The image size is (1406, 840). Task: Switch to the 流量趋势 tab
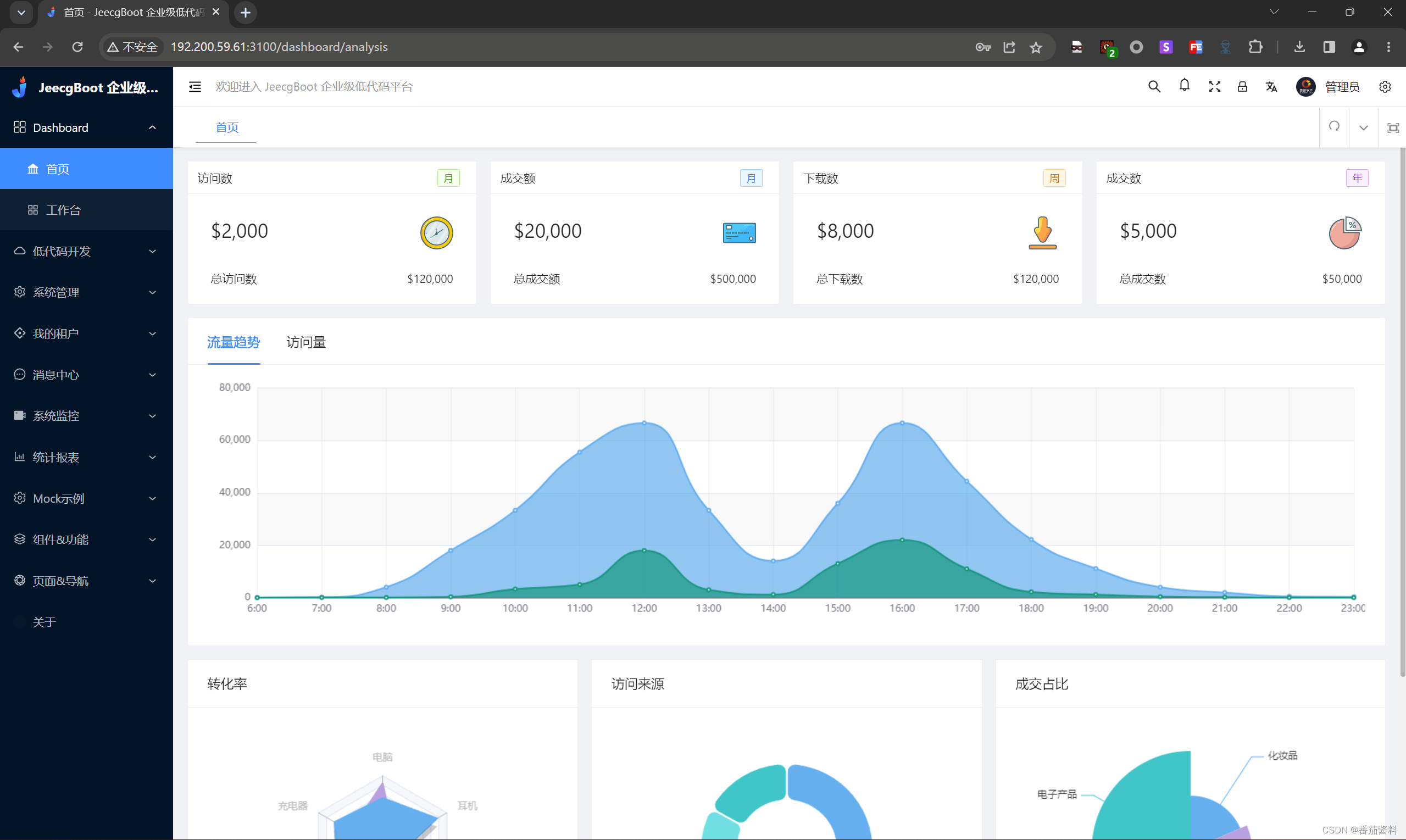click(x=233, y=342)
